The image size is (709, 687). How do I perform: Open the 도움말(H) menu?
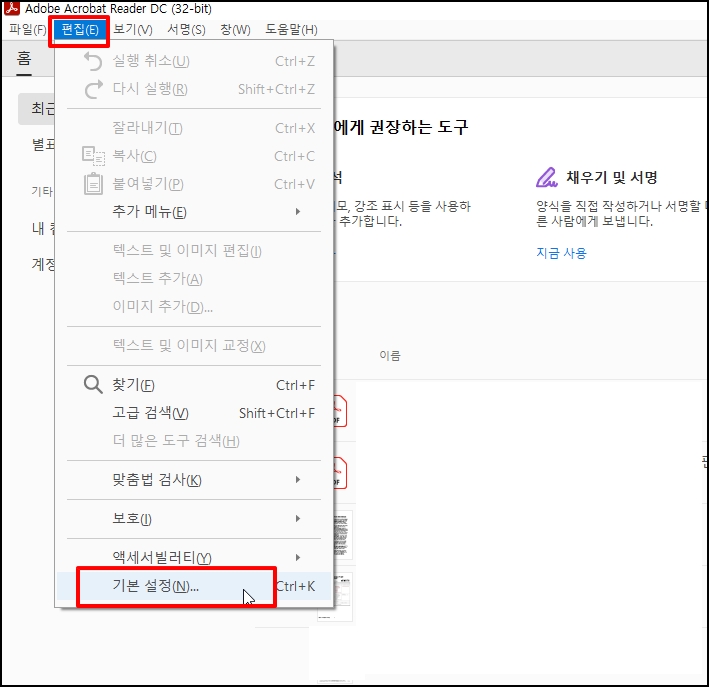point(291,29)
